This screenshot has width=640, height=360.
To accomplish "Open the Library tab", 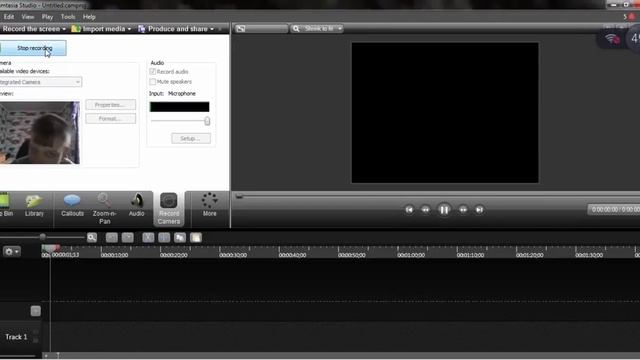I will [x=34, y=205].
